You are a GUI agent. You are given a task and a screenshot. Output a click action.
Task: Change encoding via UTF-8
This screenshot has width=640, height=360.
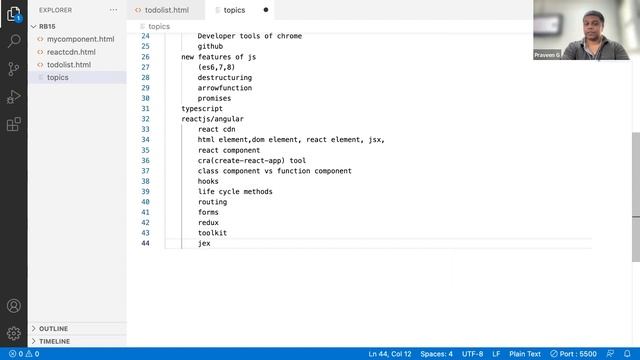point(472,354)
